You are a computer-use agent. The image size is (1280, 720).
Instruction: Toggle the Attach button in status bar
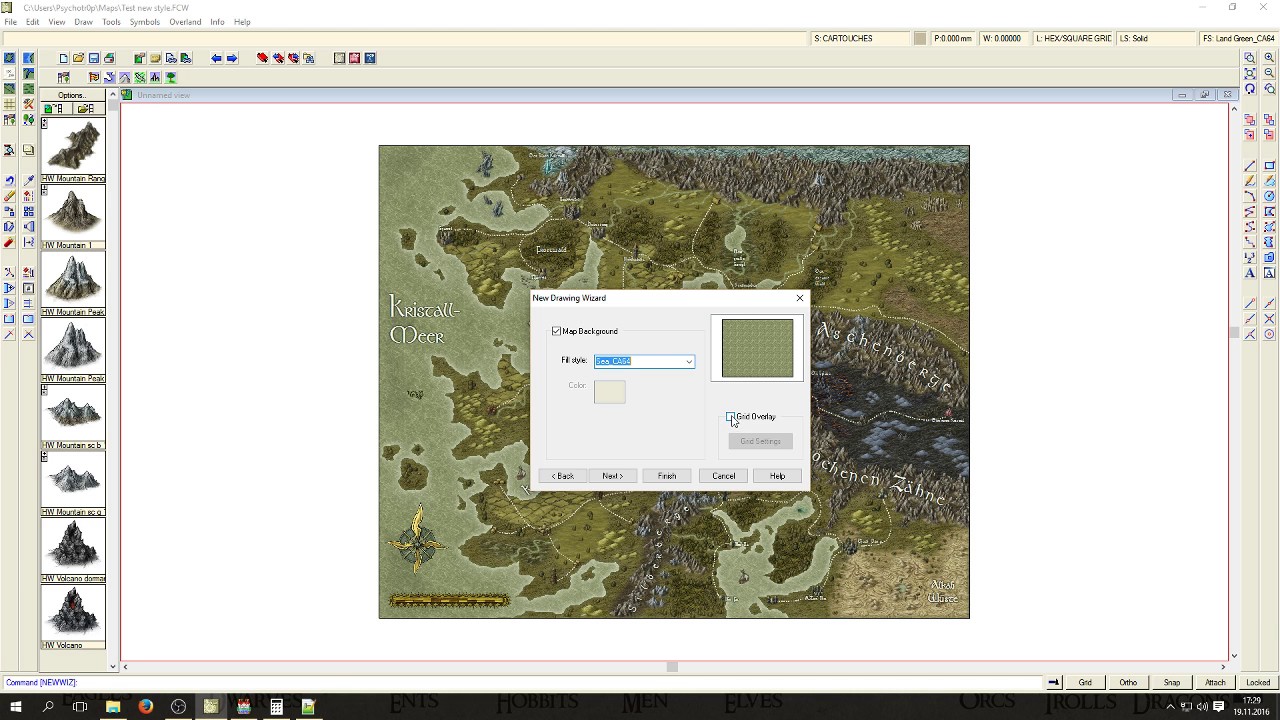(x=1215, y=682)
